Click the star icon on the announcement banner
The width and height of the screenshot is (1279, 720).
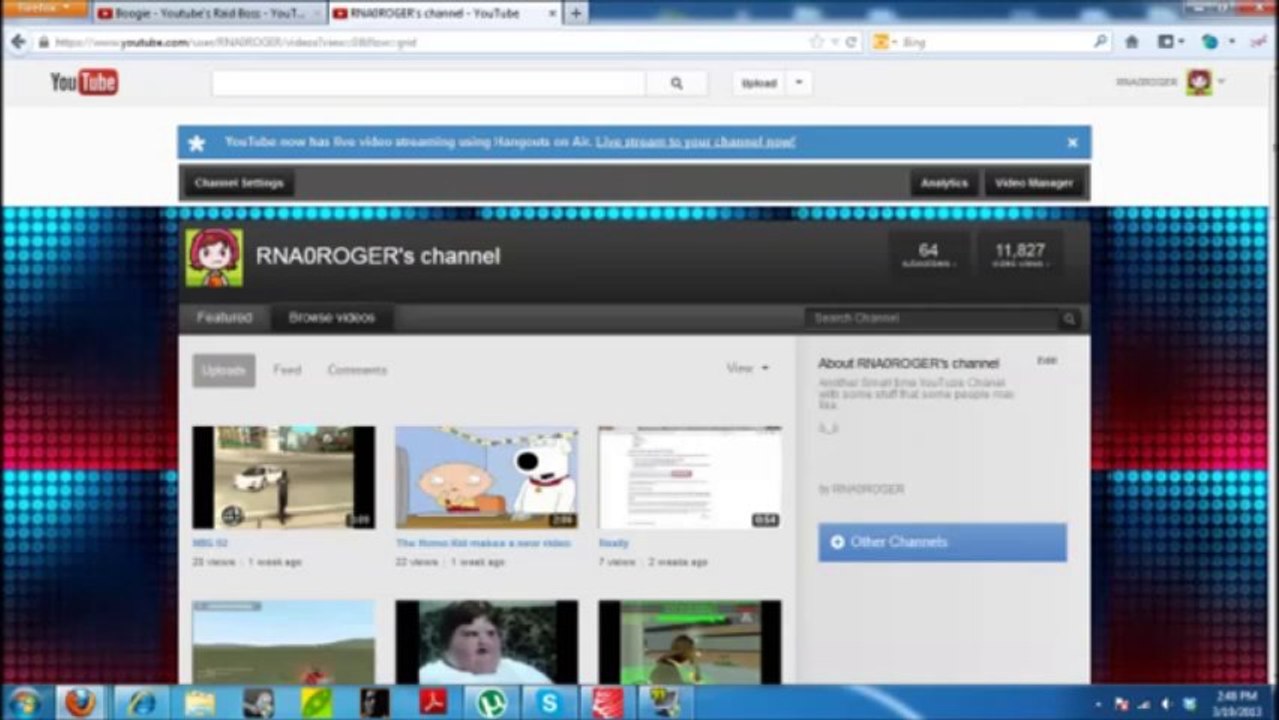(x=197, y=143)
